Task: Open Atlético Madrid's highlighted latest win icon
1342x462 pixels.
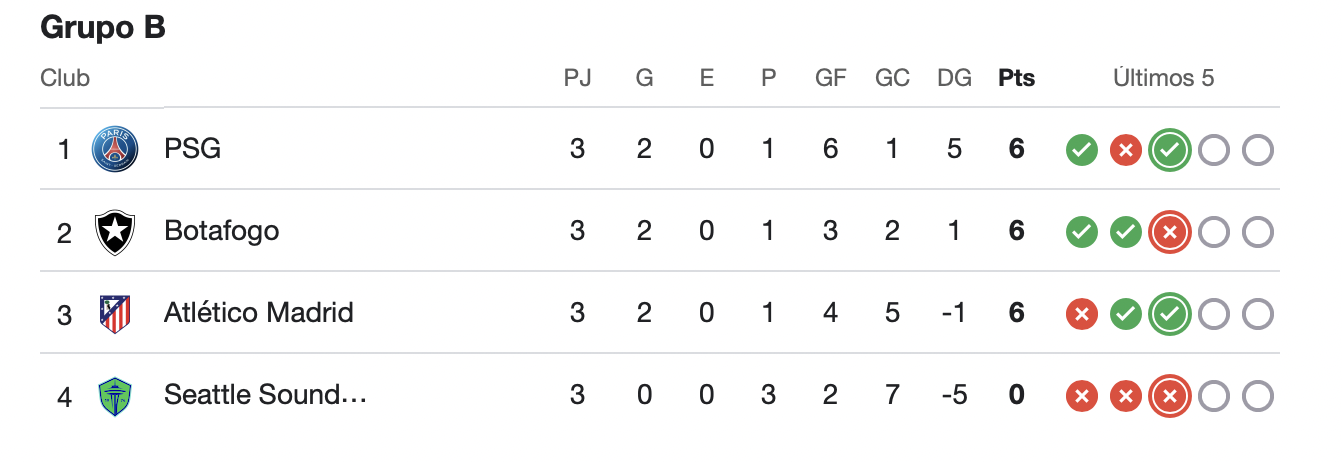Action: 1169,315
